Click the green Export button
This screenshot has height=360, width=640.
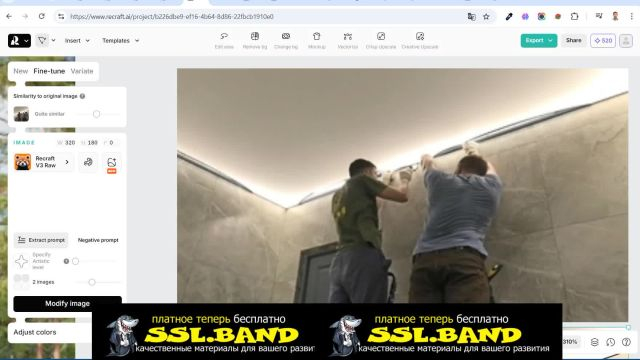click(x=538, y=40)
